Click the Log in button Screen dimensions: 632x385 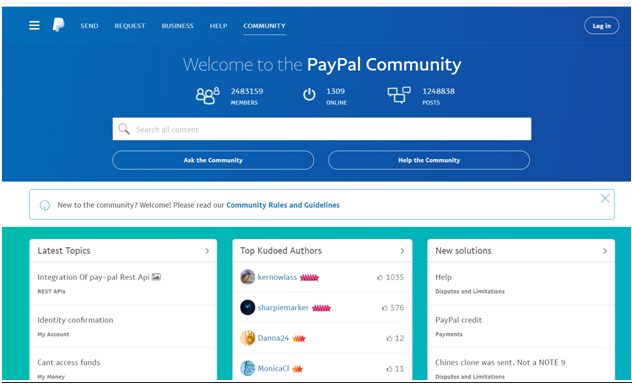coord(601,26)
